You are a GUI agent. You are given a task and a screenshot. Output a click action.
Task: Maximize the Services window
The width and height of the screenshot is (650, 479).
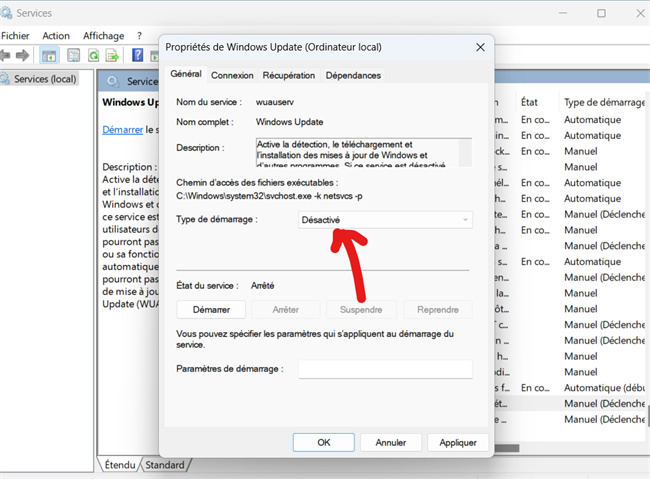click(601, 13)
